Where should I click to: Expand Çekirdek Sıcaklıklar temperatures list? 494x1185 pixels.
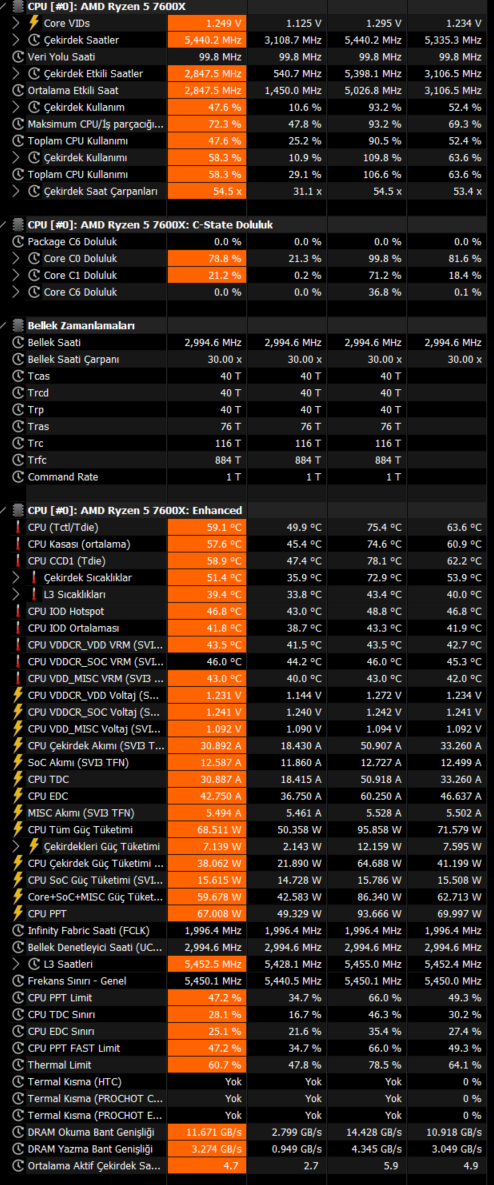(x=17, y=577)
